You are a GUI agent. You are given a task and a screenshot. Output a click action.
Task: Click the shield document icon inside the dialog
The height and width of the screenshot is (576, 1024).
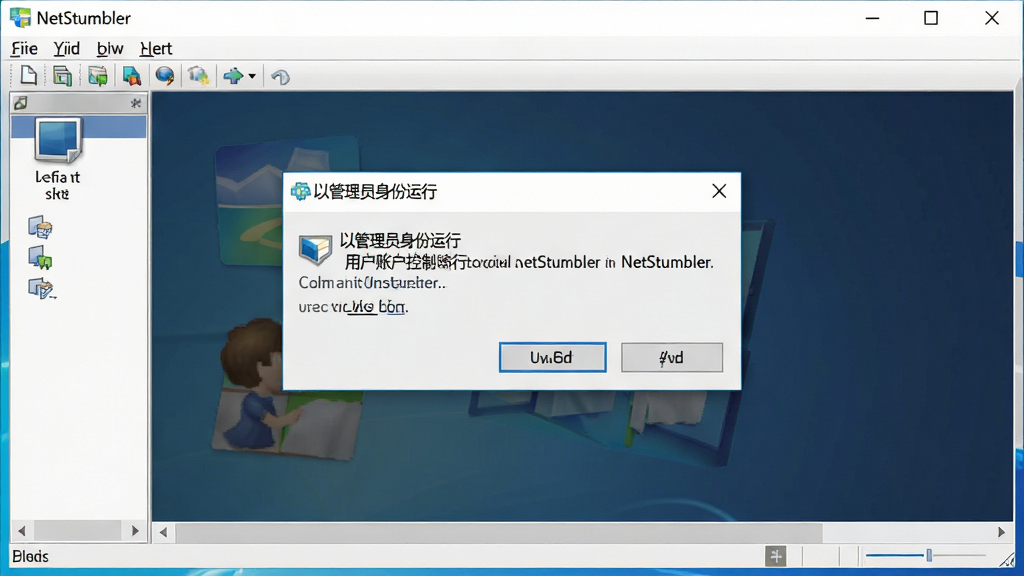point(315,249)
